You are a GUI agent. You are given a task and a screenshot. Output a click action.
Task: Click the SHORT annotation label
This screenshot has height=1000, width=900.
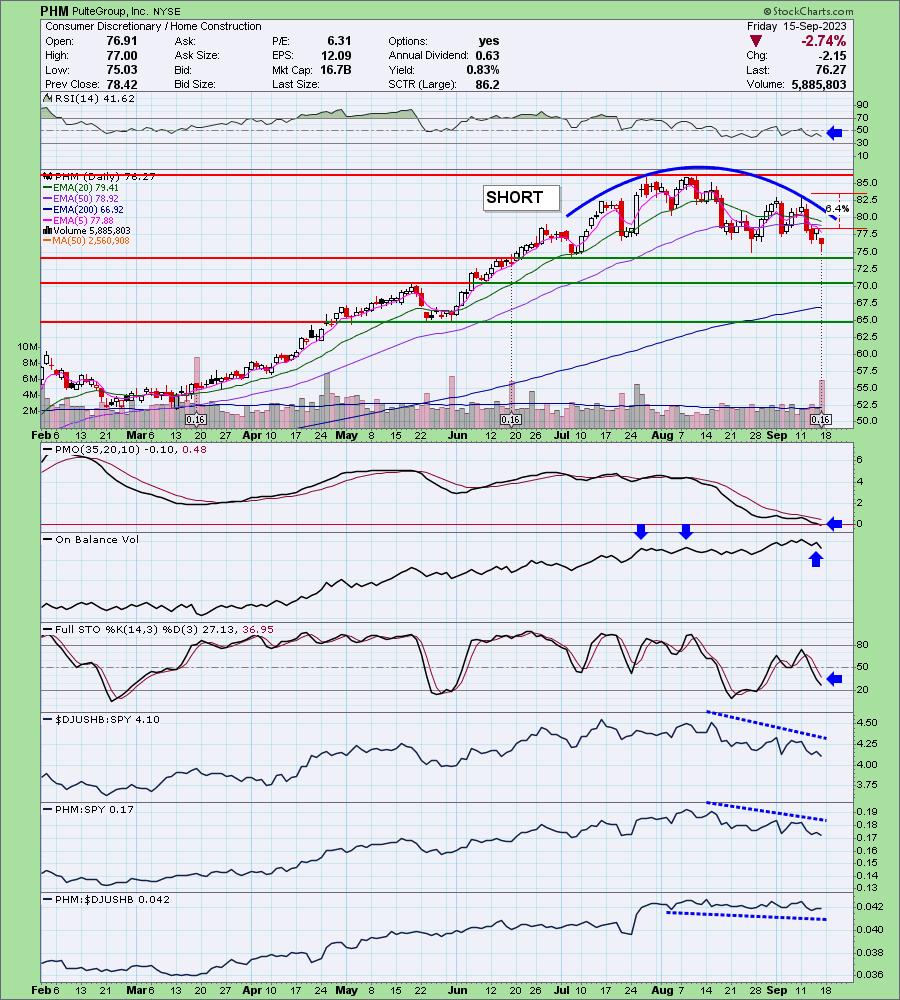[521, 198]
